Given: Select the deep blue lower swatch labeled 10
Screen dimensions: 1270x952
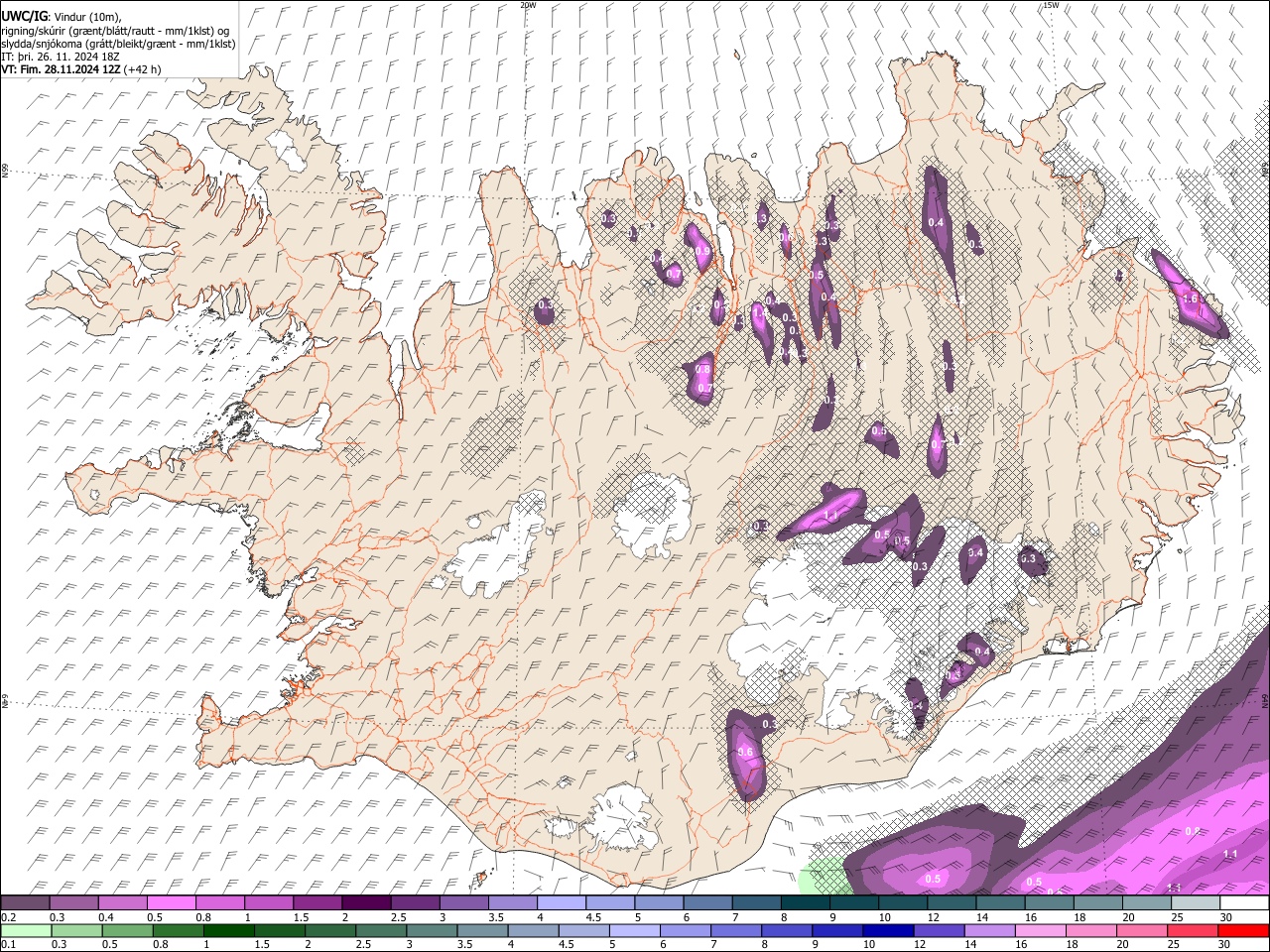Looking at the screenshot, I should [887, 930].
